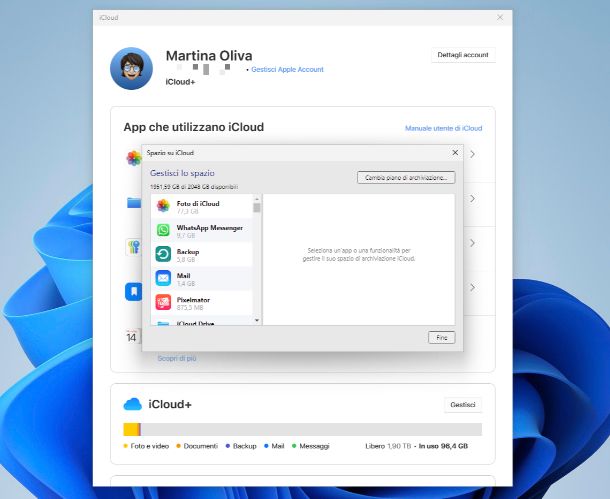Click the Foto e video legend entry

pyautogui.click(x=146, y=446)
